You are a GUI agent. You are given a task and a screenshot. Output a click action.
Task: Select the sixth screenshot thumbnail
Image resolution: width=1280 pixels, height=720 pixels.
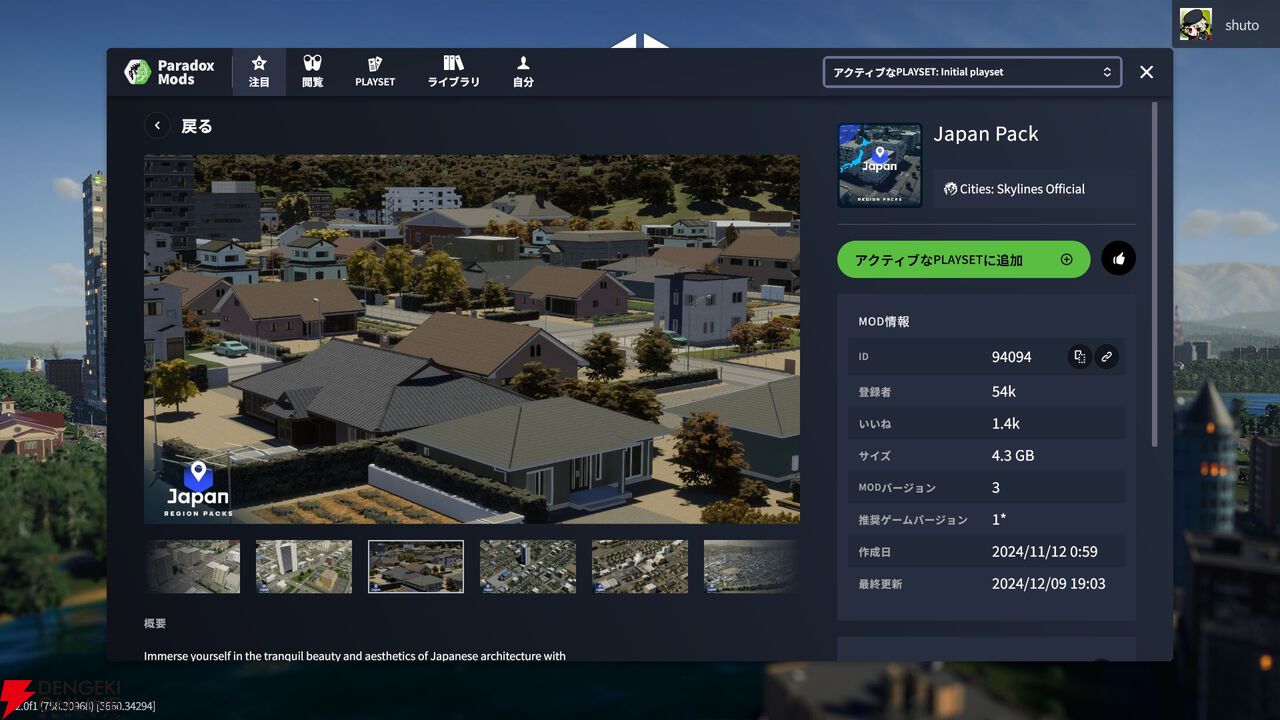coord(751,567)
